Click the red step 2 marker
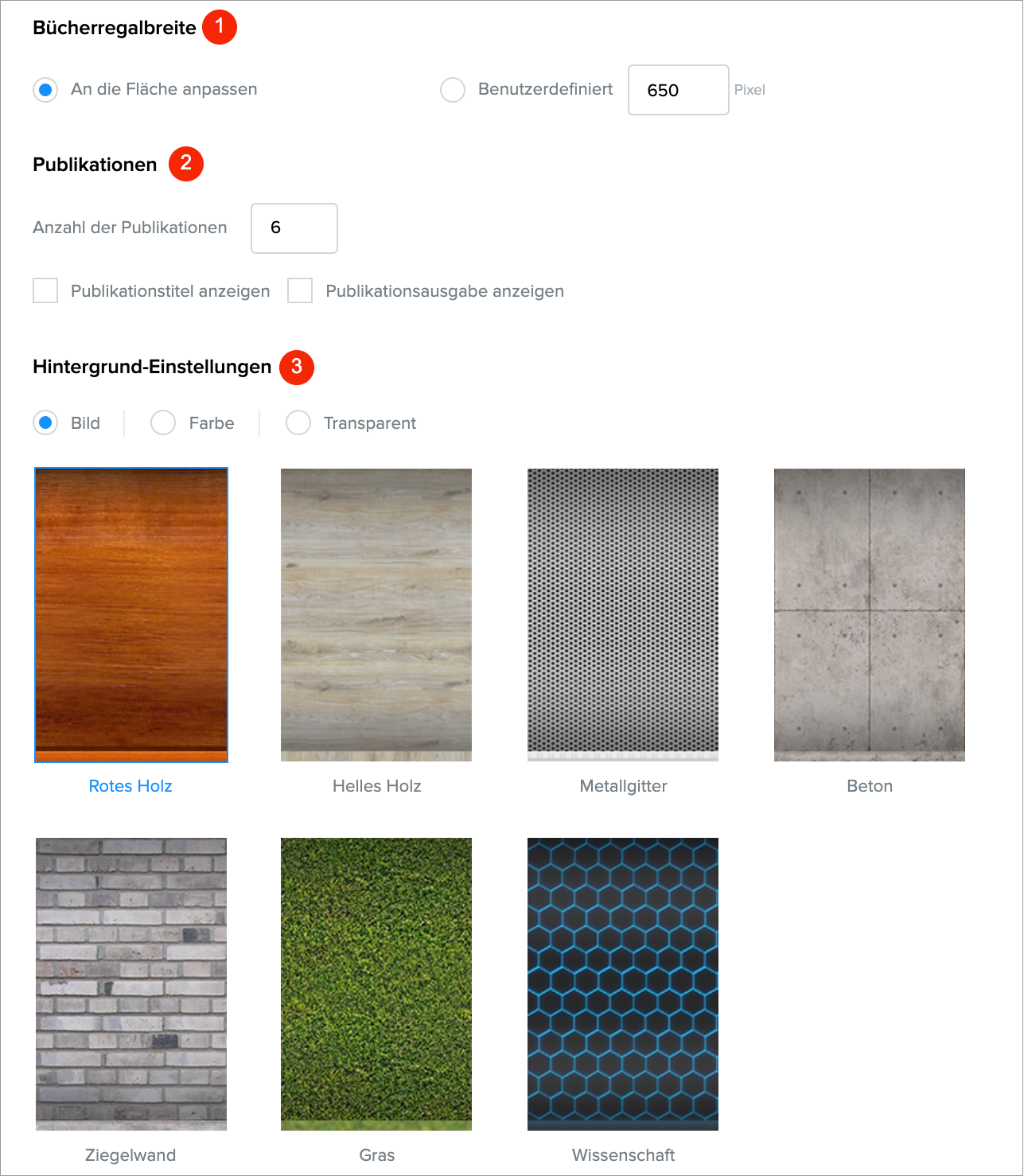Viewport: 1024px width, 1176px height. coord(186,163)
